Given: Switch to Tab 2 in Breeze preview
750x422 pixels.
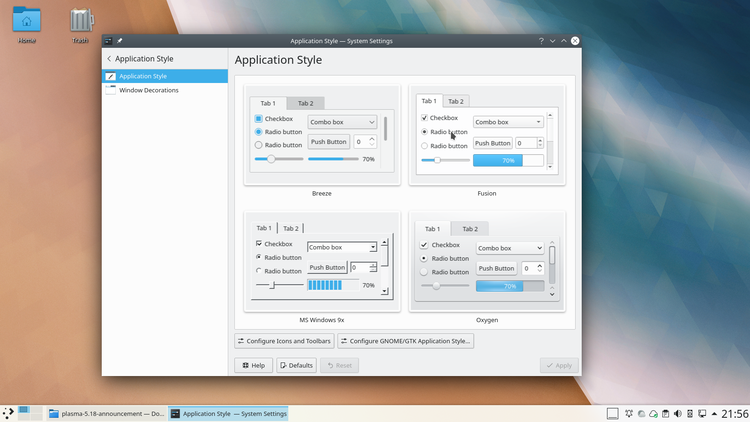Looking at the screenshot, I should 306,103.
